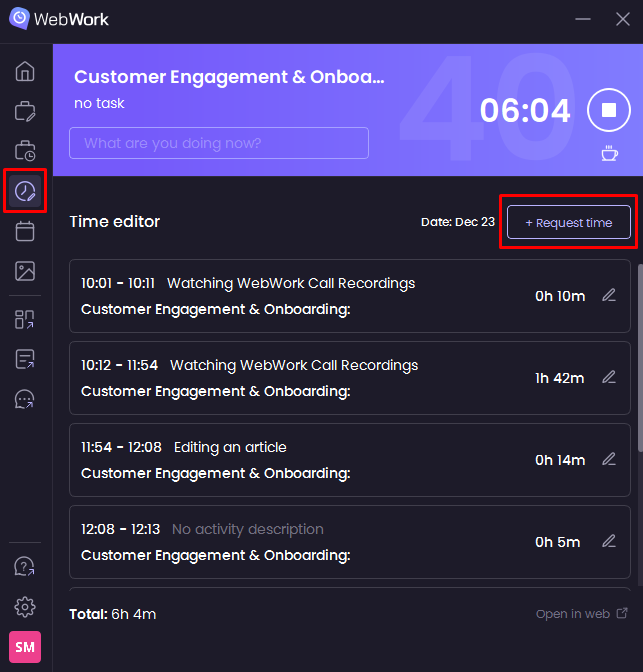Screen dimensions: 643x672
Task: Edit the 1h 42m time entry
Action: click(609, 378)
